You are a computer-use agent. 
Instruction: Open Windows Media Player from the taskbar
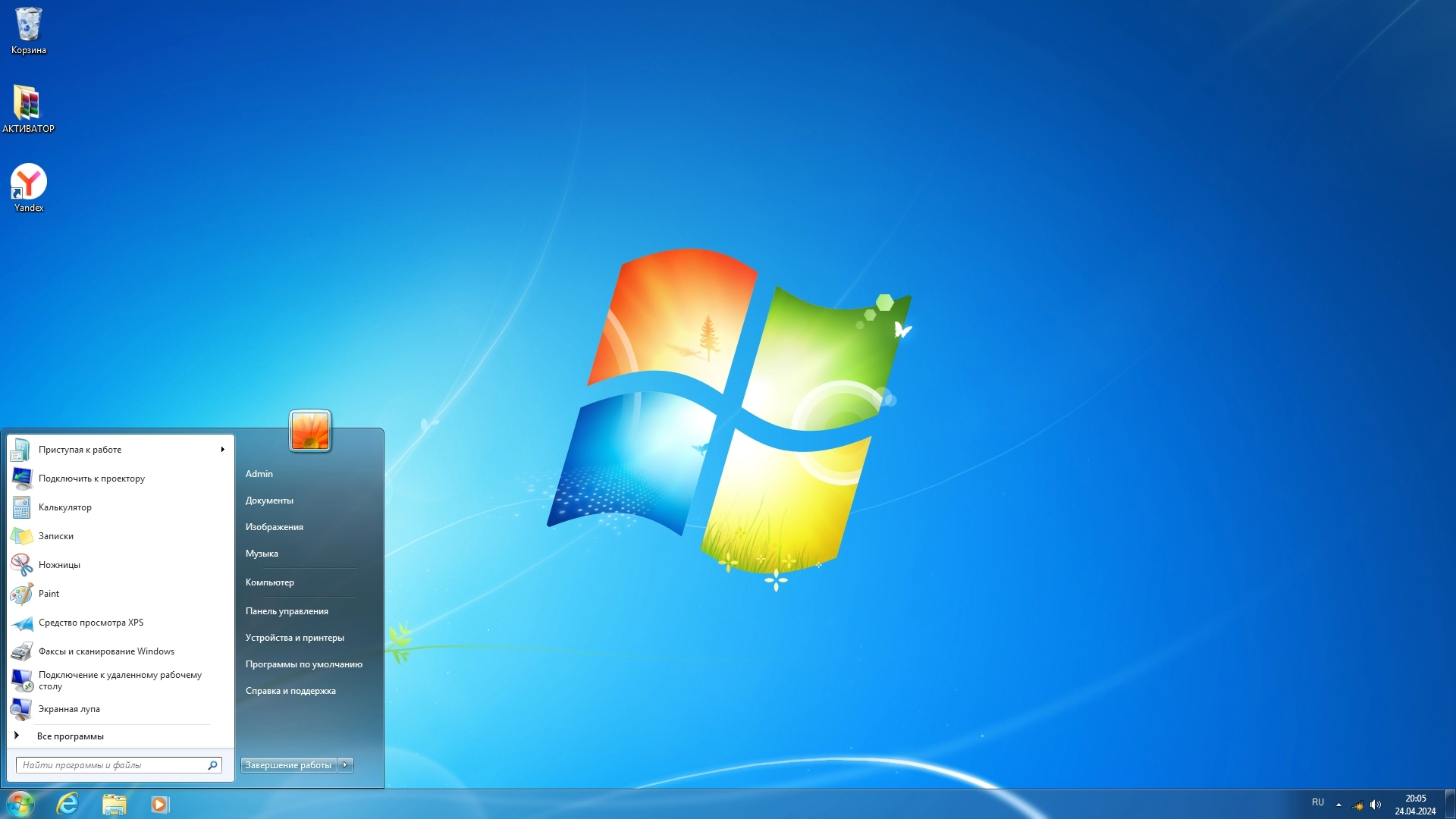pos(159,804)
